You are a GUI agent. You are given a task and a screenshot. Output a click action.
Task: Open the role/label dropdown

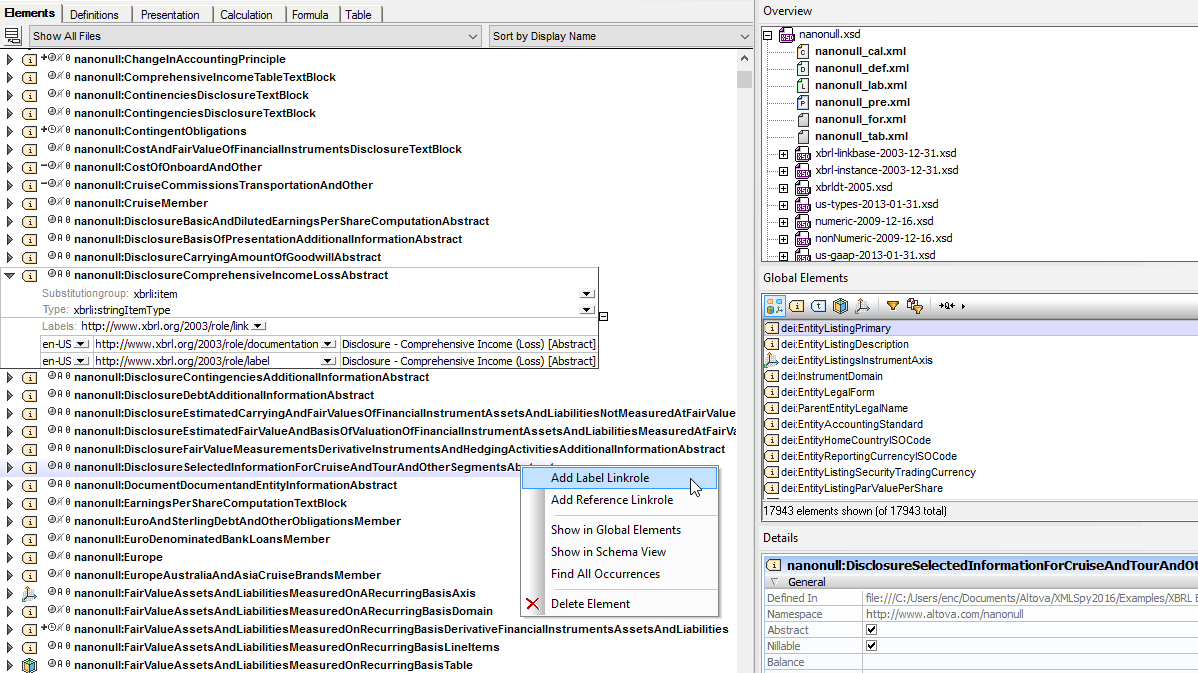point(328,361)
